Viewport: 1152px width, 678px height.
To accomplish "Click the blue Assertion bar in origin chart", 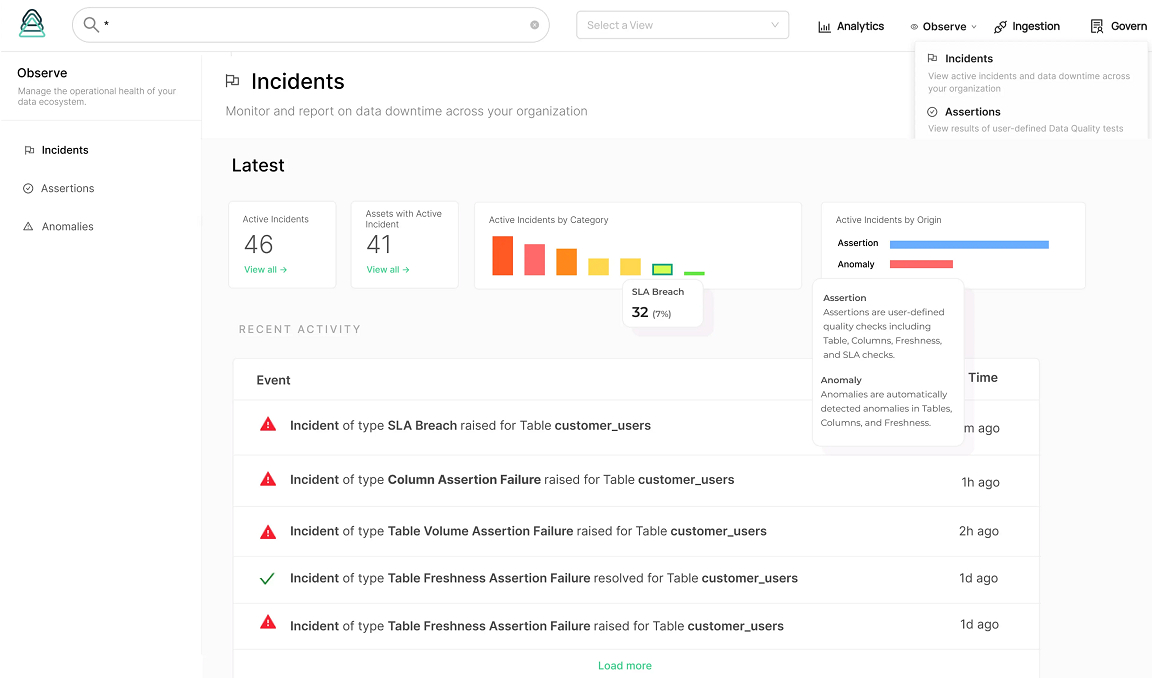I will (968, 244).
